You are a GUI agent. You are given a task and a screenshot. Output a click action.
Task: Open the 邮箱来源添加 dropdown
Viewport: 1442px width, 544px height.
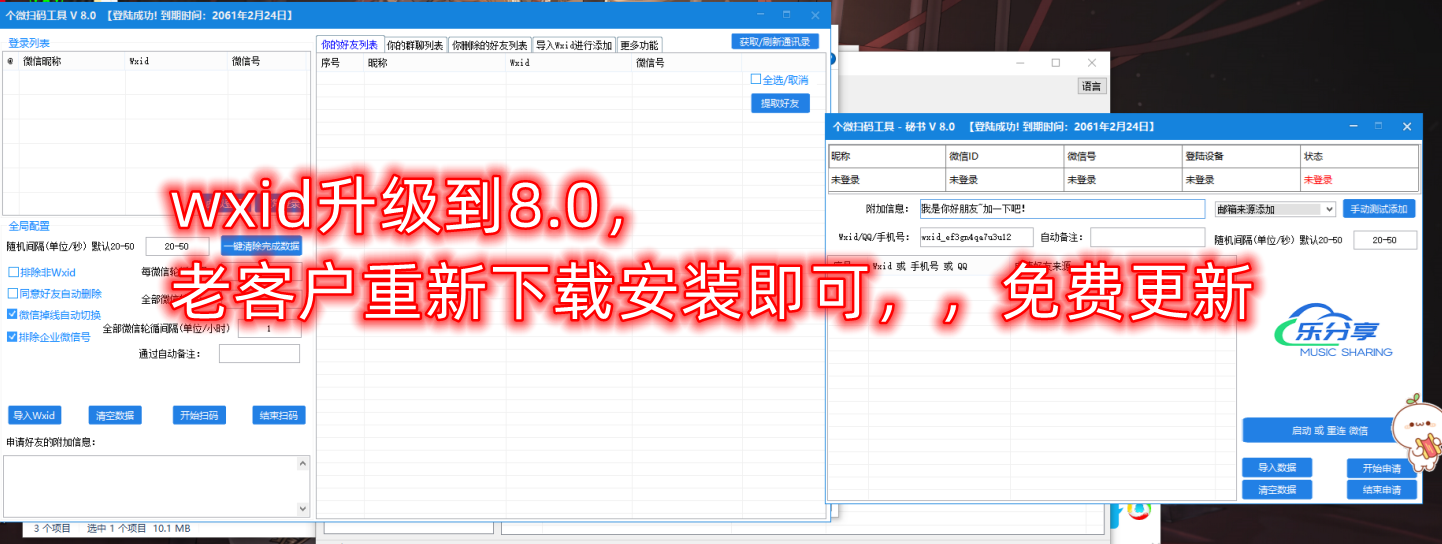[1275, 209]
